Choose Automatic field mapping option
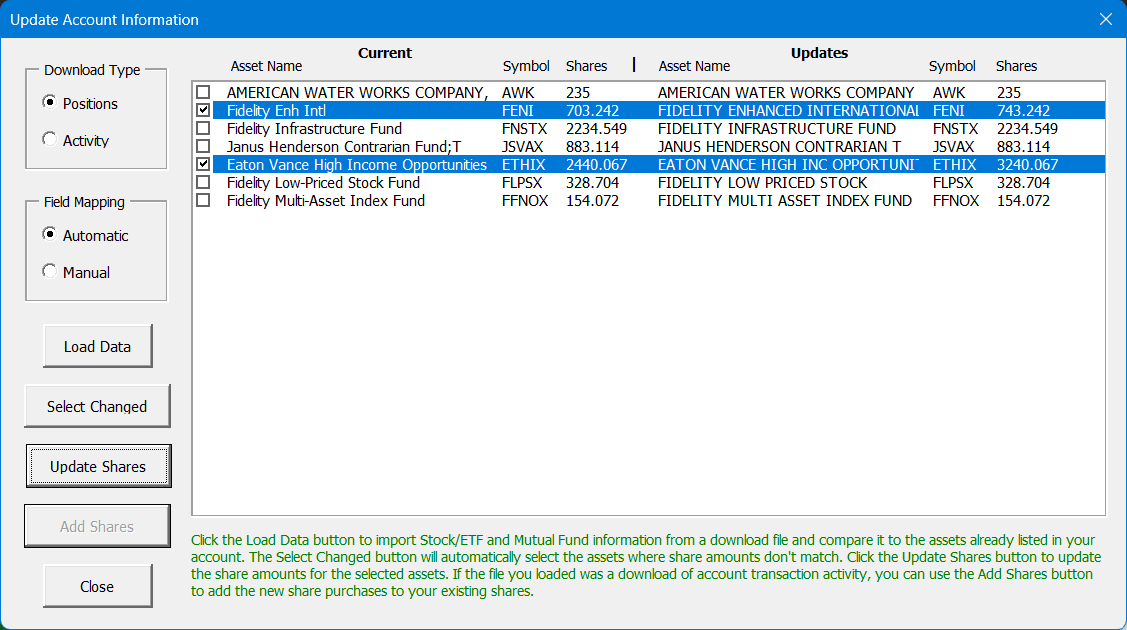Screen dimensions: 1127x630 point(49,235)
